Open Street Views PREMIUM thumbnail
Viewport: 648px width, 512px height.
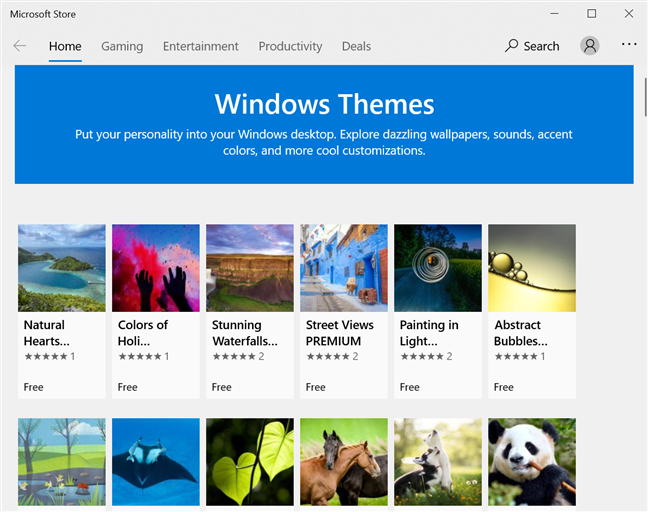click(344, 268)
